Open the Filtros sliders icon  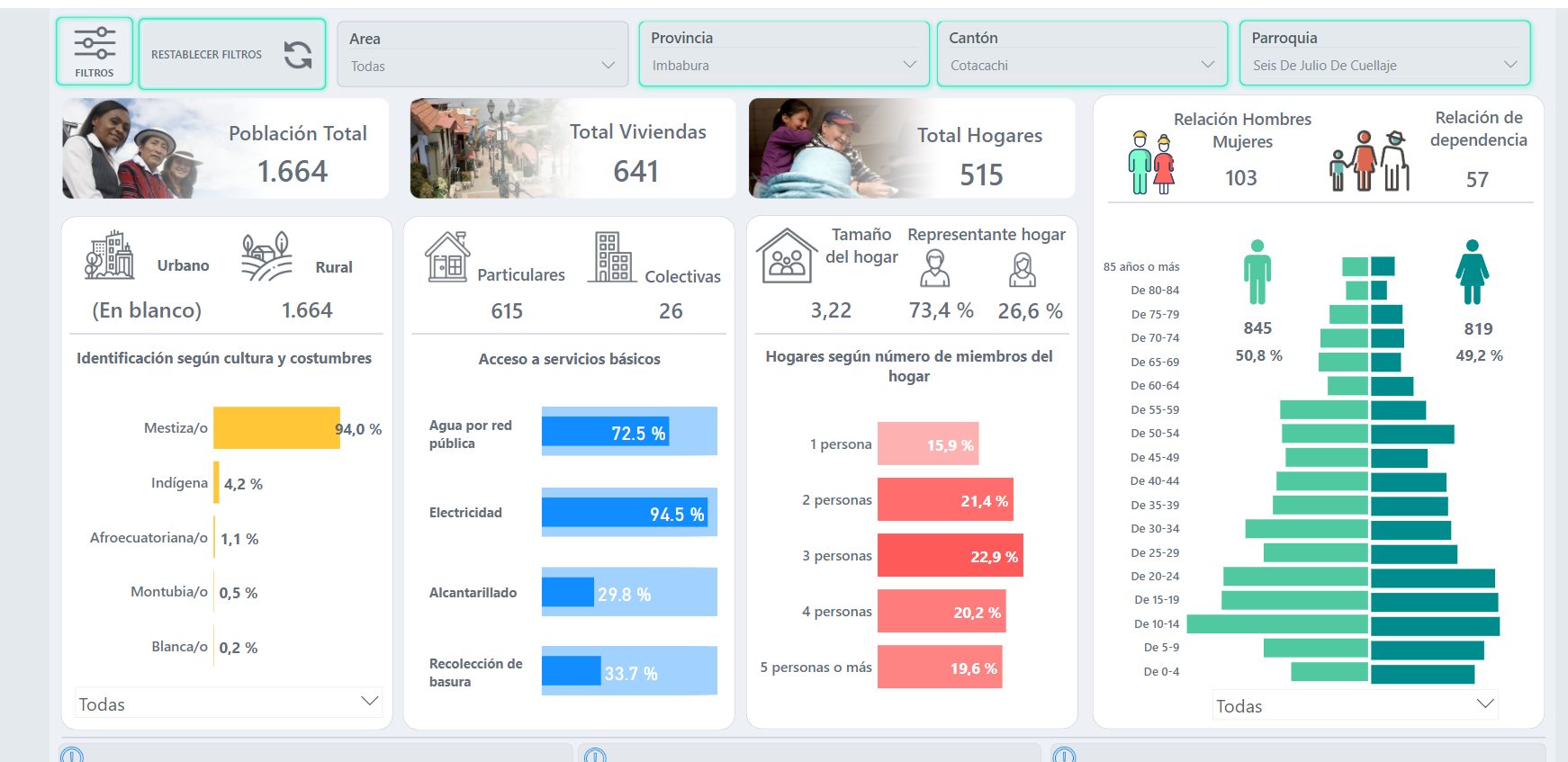(95, 44)
